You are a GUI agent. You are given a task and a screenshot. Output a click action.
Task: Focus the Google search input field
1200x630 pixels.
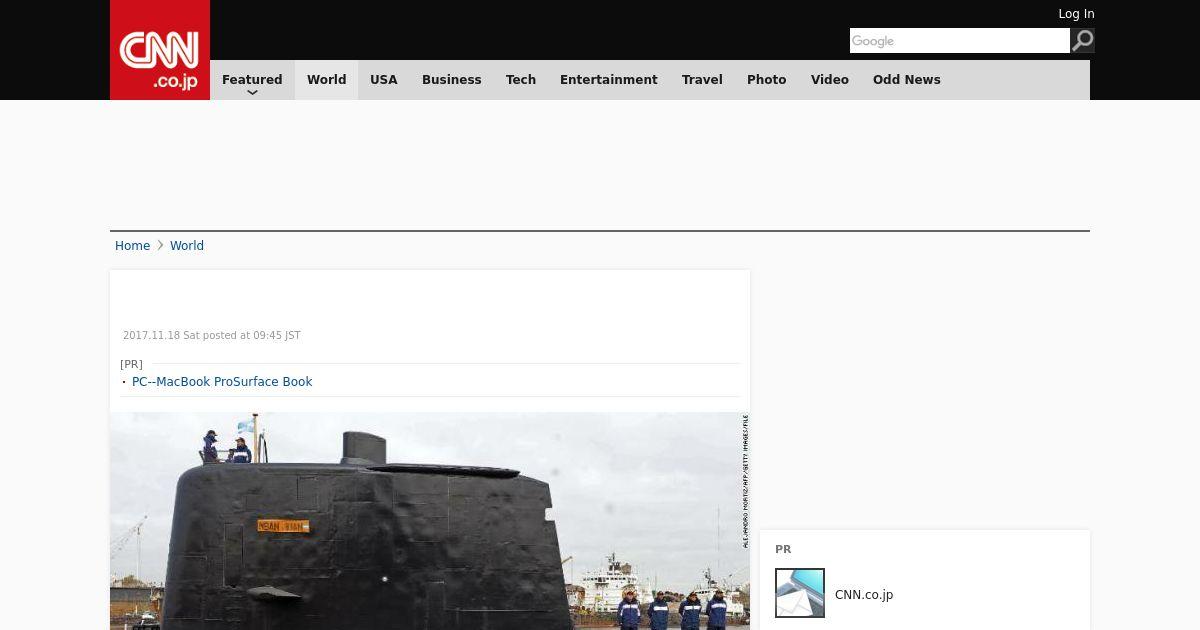tap(960, 41)
